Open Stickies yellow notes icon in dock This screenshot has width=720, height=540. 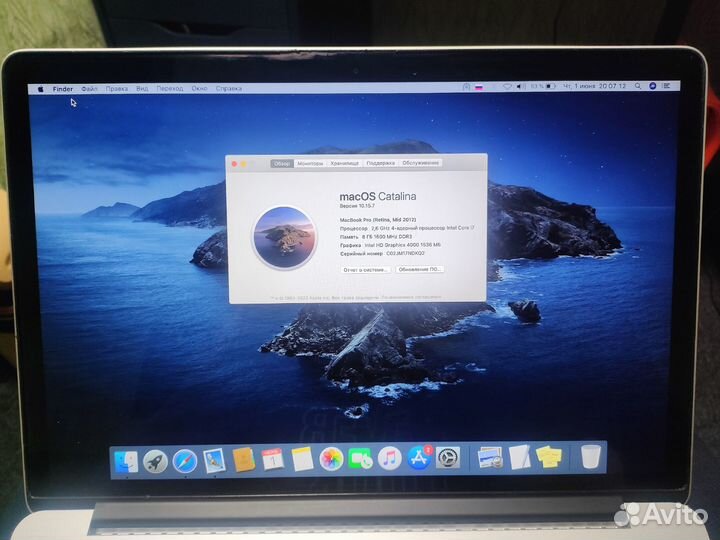click(x=549, y=457)
